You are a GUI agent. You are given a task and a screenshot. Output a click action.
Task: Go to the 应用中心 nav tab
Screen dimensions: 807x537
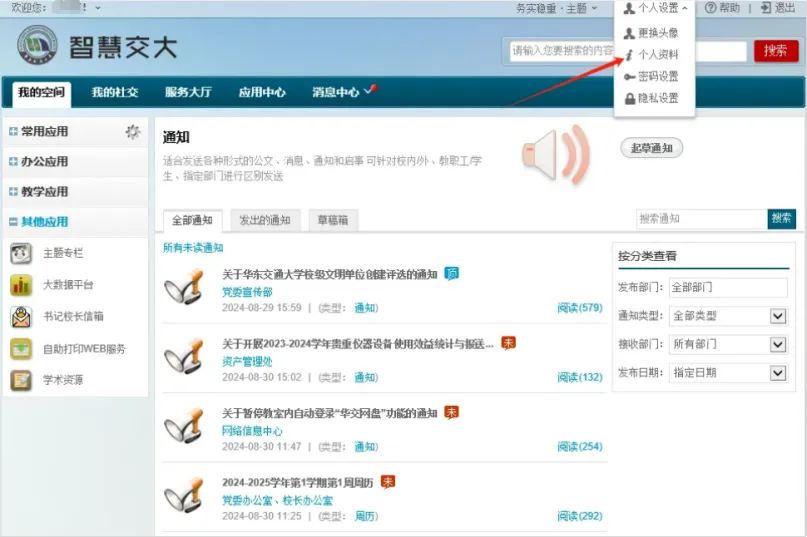click(x=262, y=93)
